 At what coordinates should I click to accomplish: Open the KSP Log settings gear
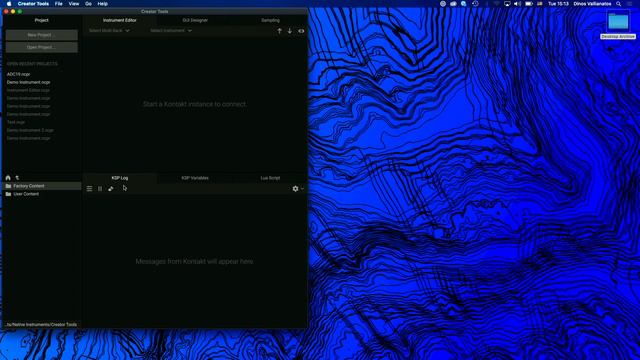click(x=295, y=189)
